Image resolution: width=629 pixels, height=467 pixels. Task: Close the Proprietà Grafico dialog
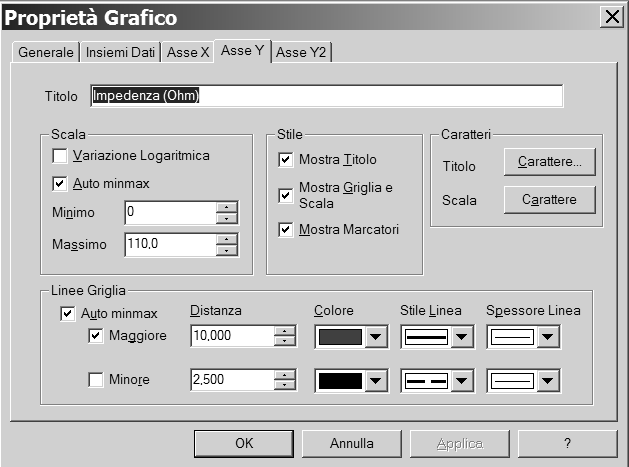pyautogui.click(x=612, y=17)
